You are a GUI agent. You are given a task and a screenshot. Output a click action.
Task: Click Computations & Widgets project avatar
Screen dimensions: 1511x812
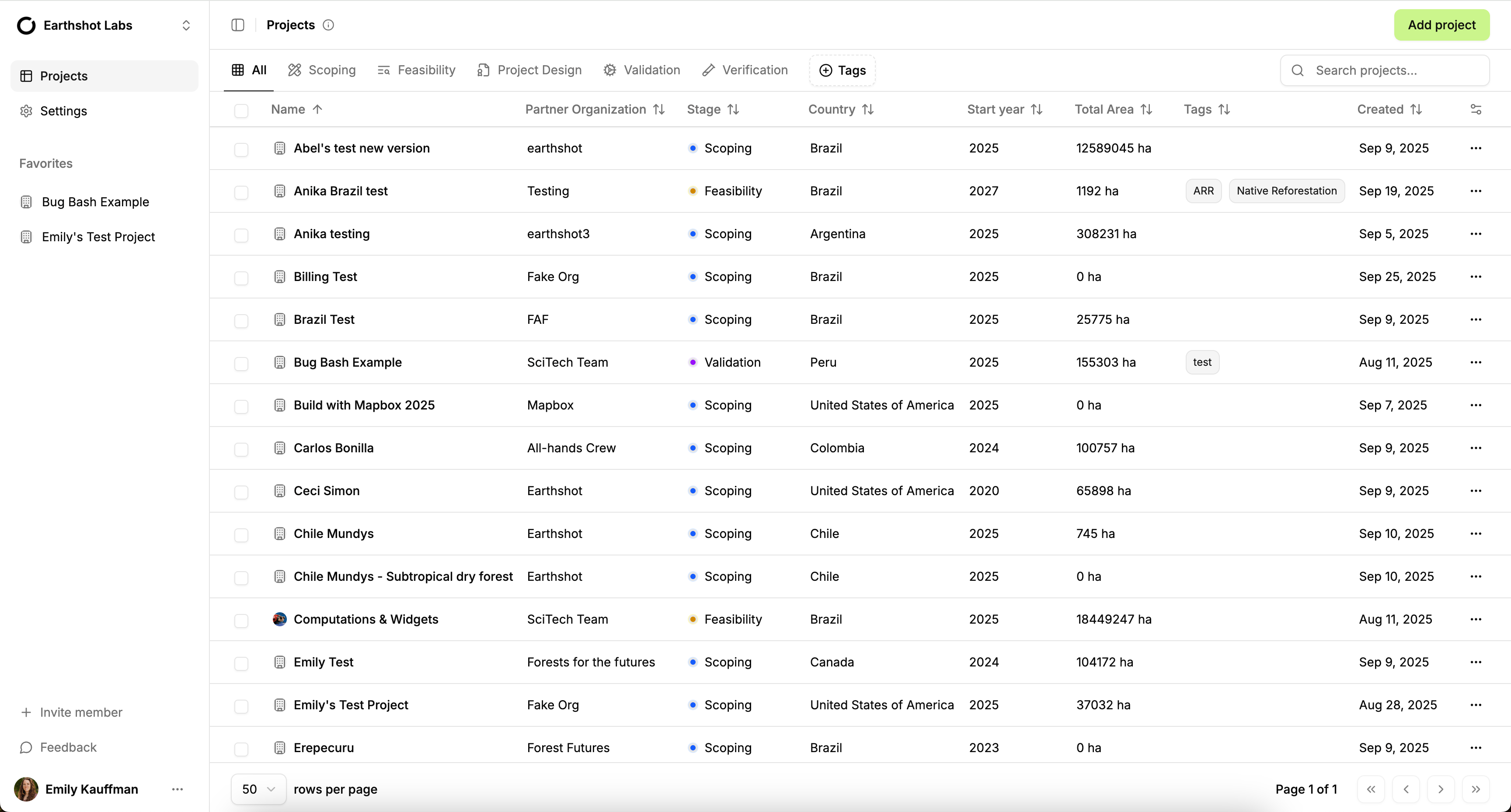click(280, 619)
